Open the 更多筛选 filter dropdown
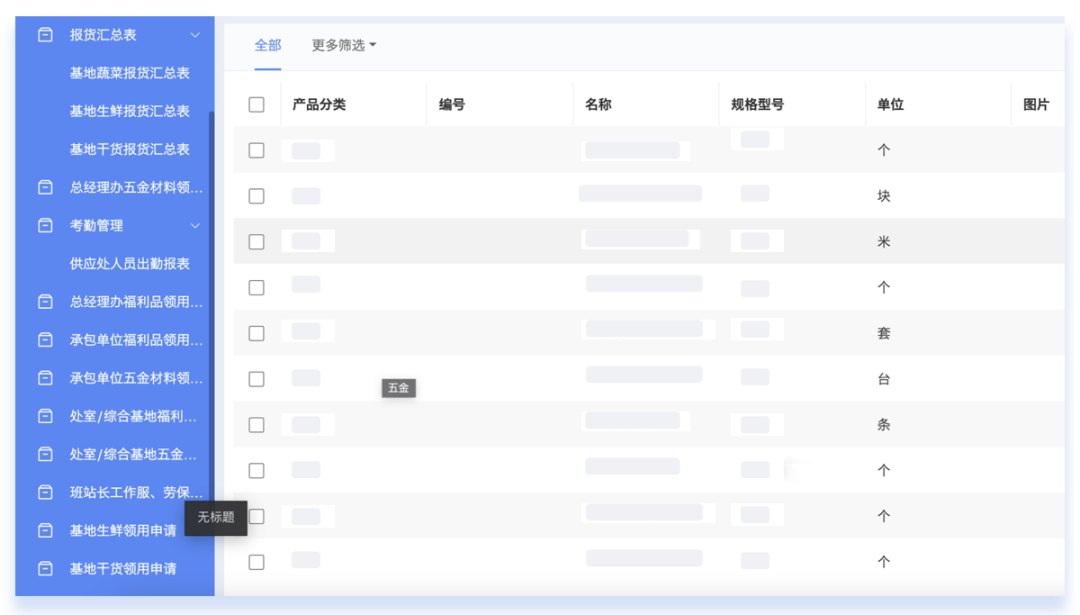 point(337,45)
